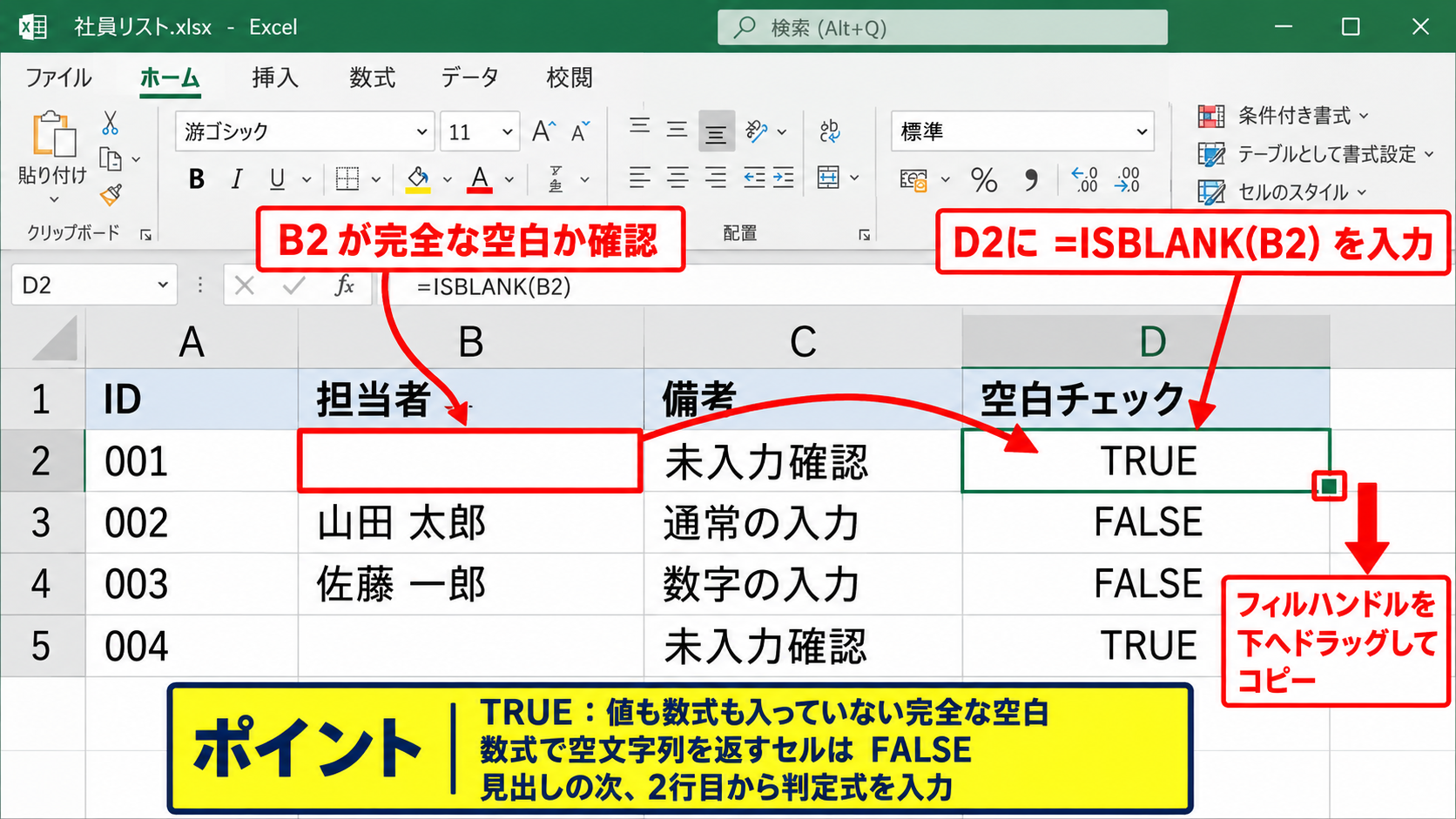Increase font size with large A icon
The width and height of the screenshot is (1456, 819).
(x=543, y=131)
